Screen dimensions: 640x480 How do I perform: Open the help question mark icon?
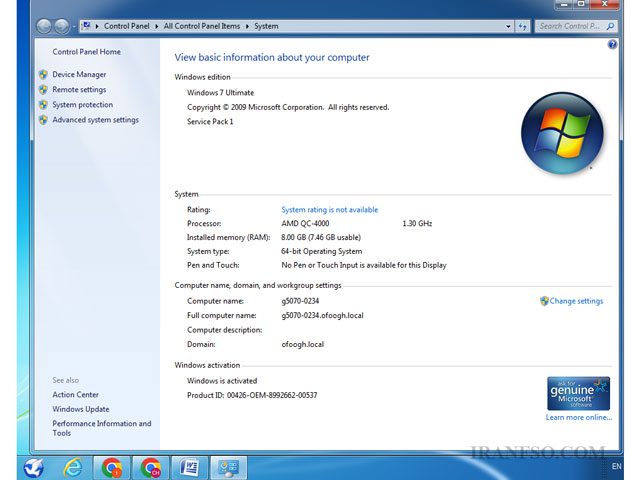tap(612, 44)
